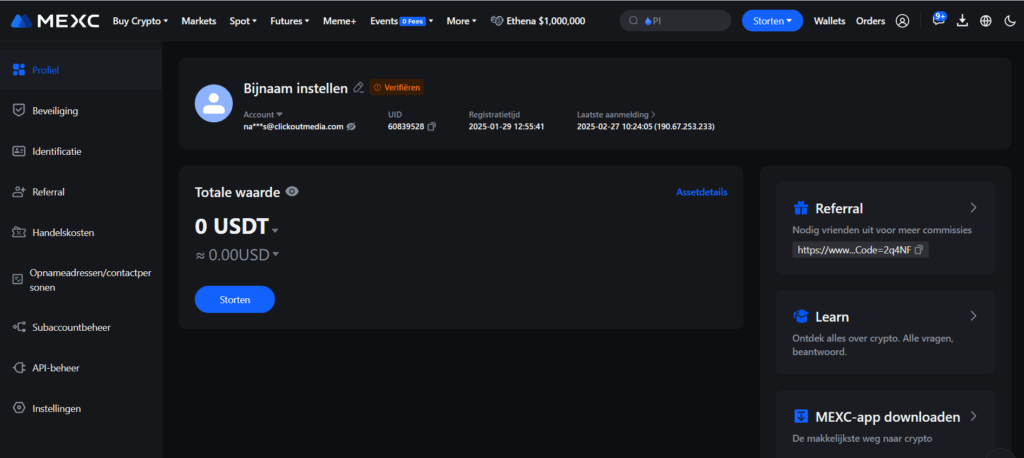Image resolution: width=1024 pixels, height=458 pixels.
Task: Click the download app icon in header
Action: tap(962, 20)
